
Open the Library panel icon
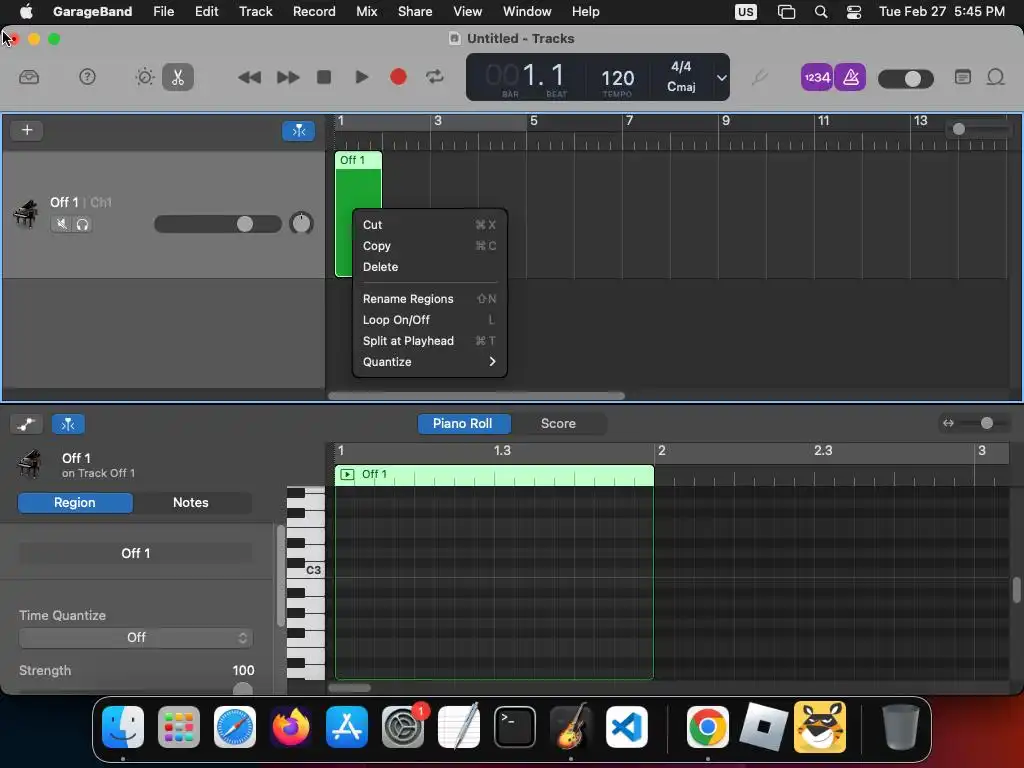(x=29, y=77)
